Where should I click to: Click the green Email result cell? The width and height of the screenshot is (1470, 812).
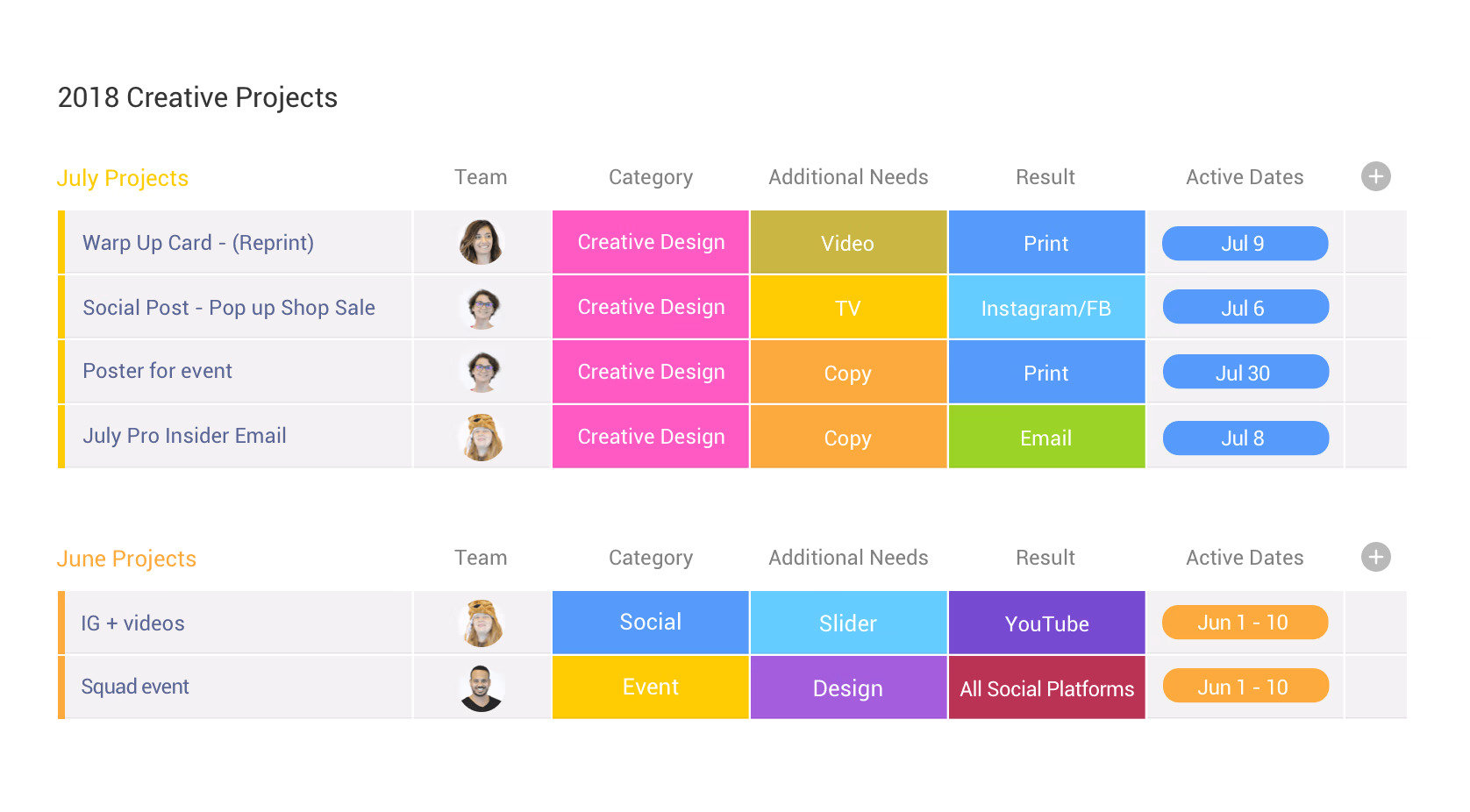point(1046,437)
